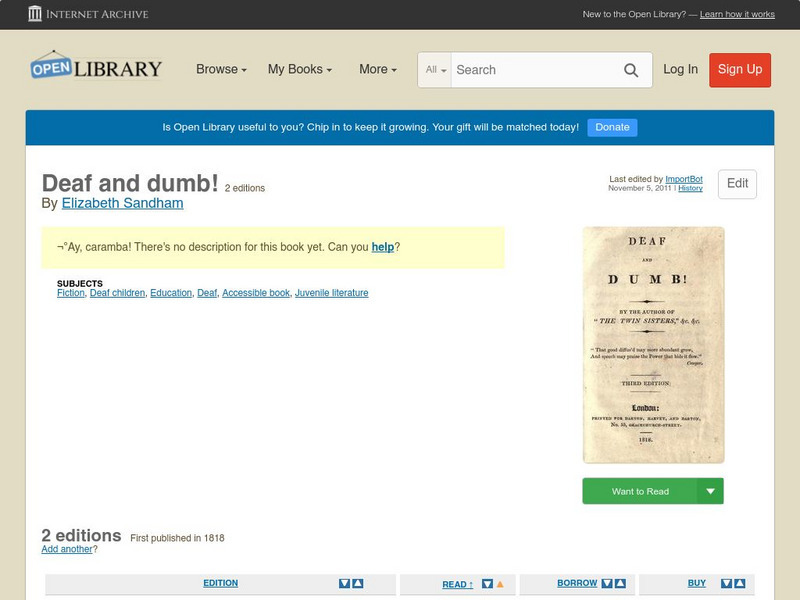Image resolution: width=800 pixels, height=600 pixels.
Task: Expand the Want to Read options arrow
Action: point(710,491)
